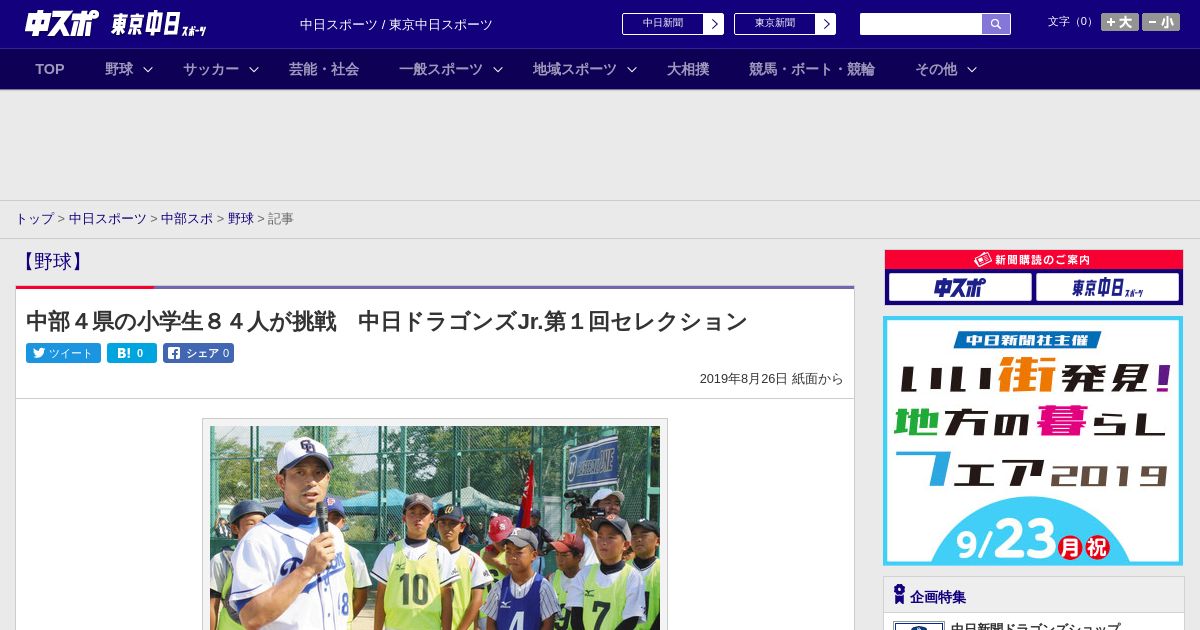
Task: Click arrow next to 東京新聞
Action: pos(826,24)
